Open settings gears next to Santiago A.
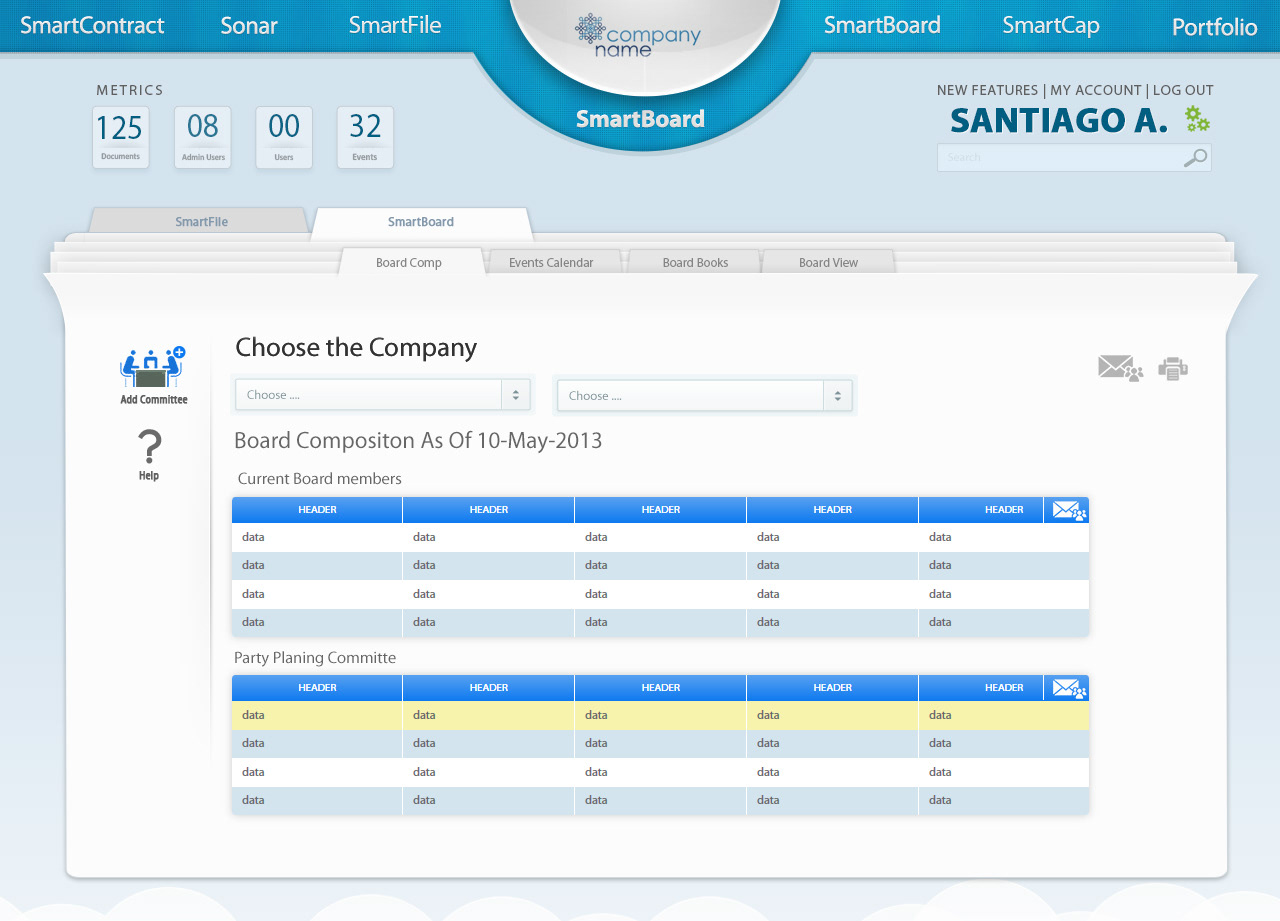 tap(1197, 119)
